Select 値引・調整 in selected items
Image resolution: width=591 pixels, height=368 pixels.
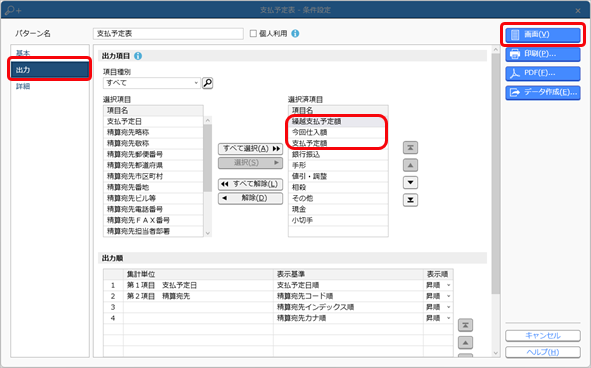(338, 176)
